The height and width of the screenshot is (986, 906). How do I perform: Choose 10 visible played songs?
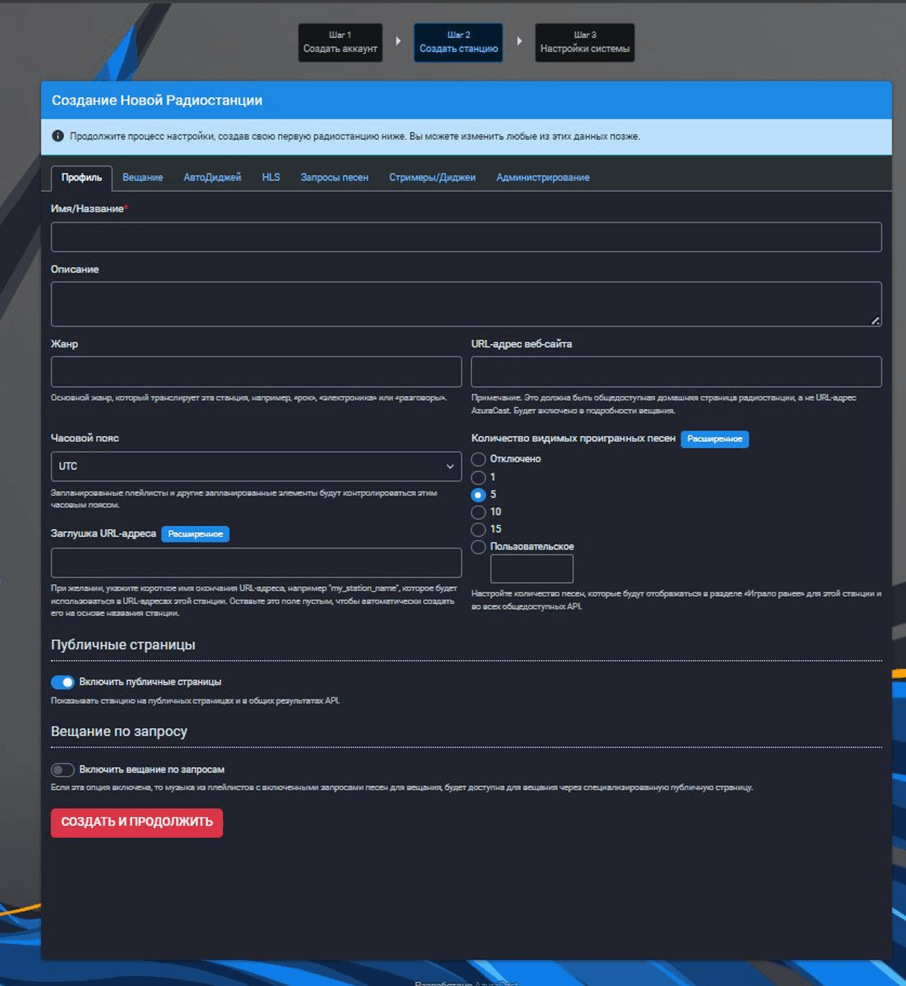click(479, 512)
